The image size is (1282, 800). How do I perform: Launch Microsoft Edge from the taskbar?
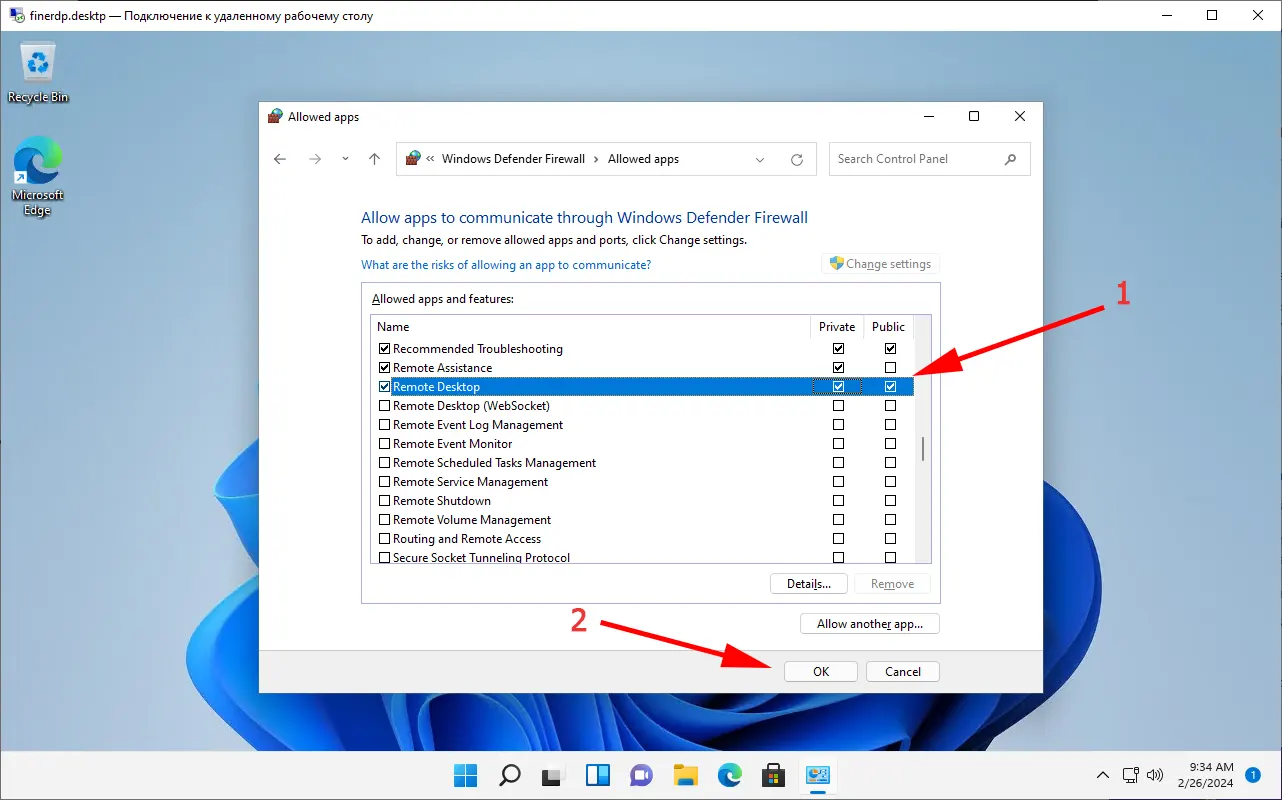pos(729,776)
